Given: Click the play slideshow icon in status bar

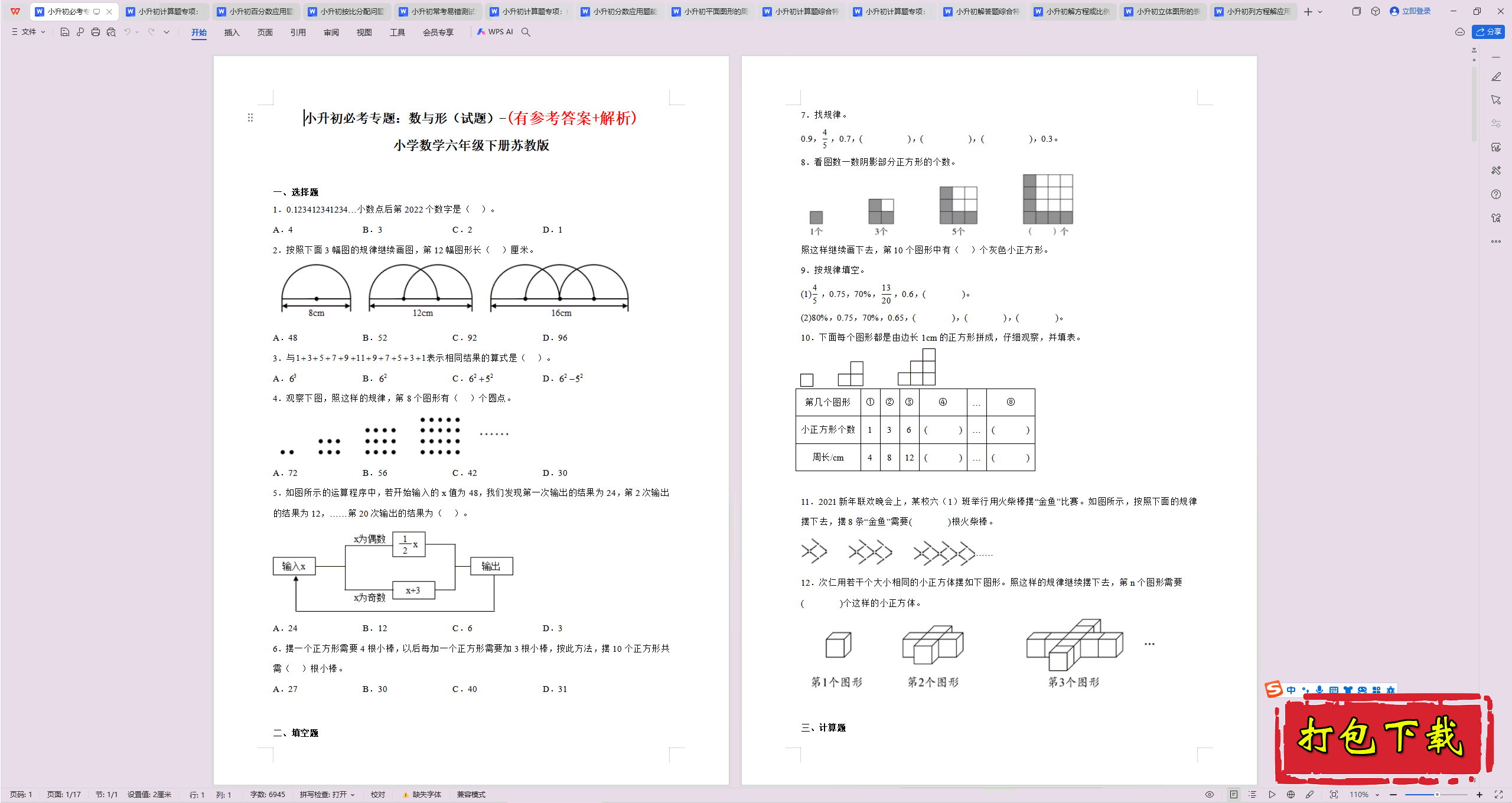Looking at the screenshot, I should 1272,795.
